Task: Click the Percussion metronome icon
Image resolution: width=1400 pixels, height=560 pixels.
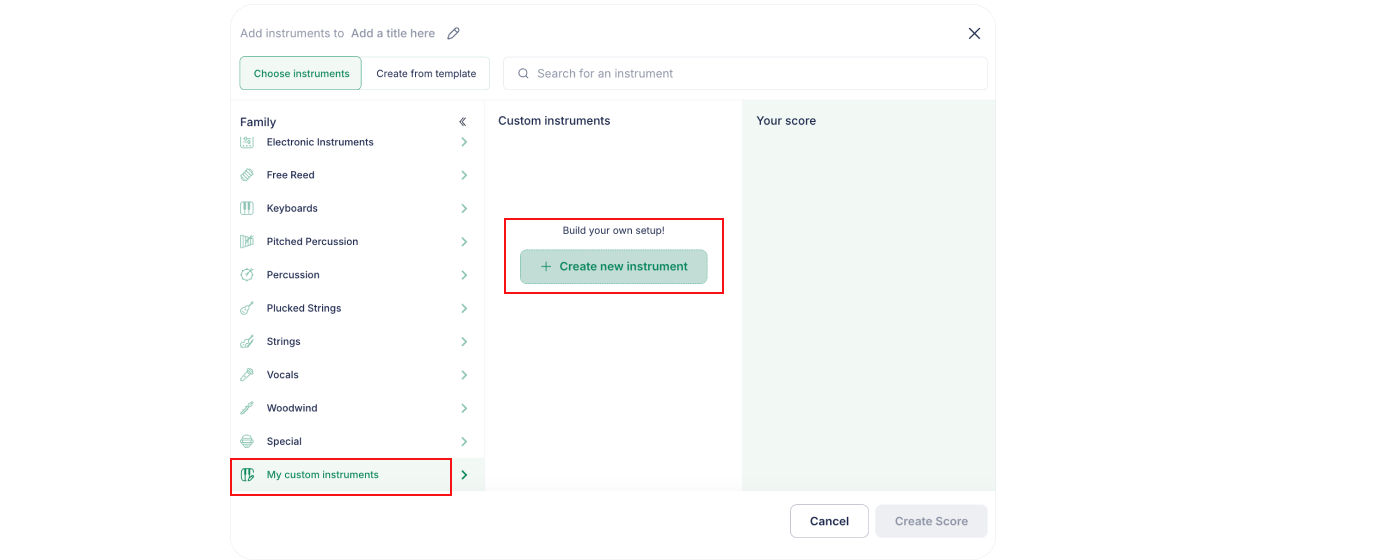Action: pyautogui.click(x=247, y=275)
